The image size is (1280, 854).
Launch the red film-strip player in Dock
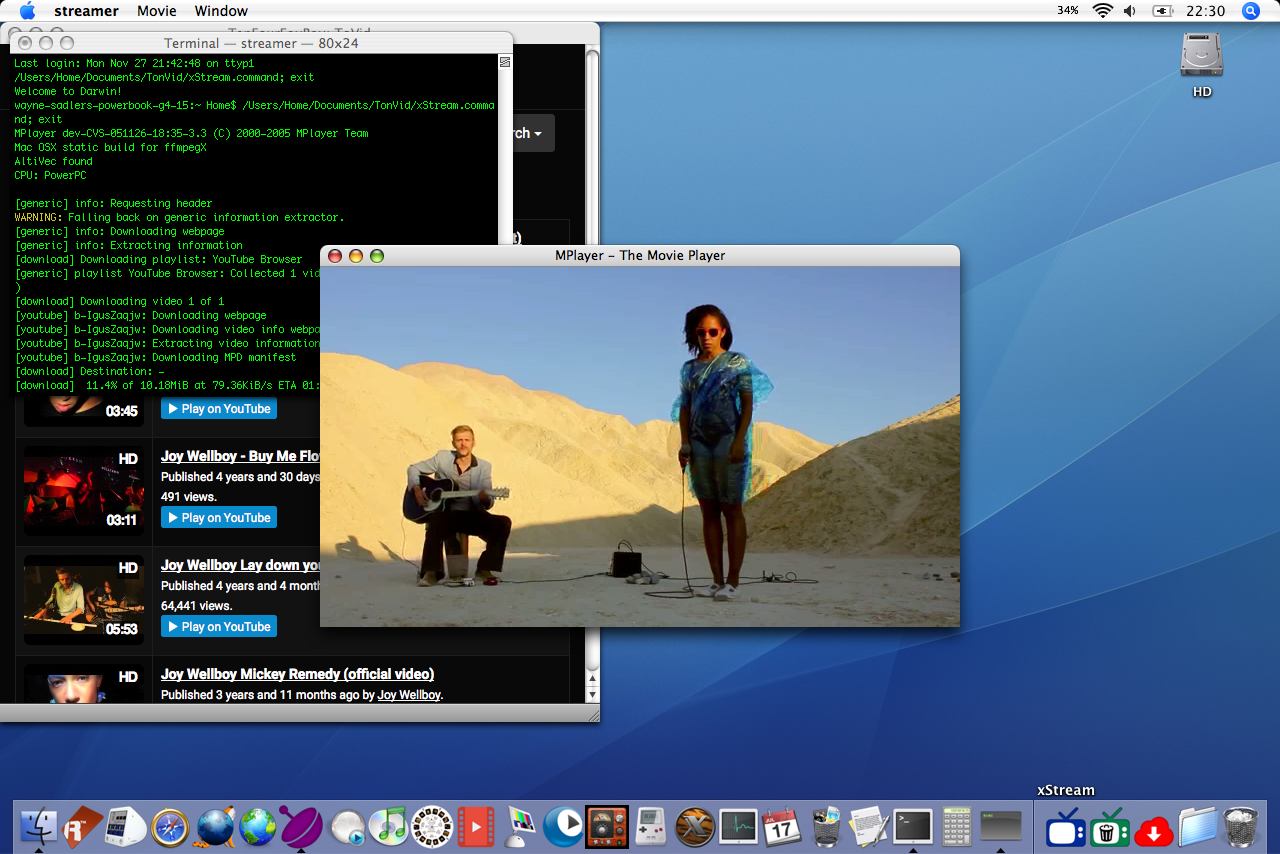click(476, 827)
